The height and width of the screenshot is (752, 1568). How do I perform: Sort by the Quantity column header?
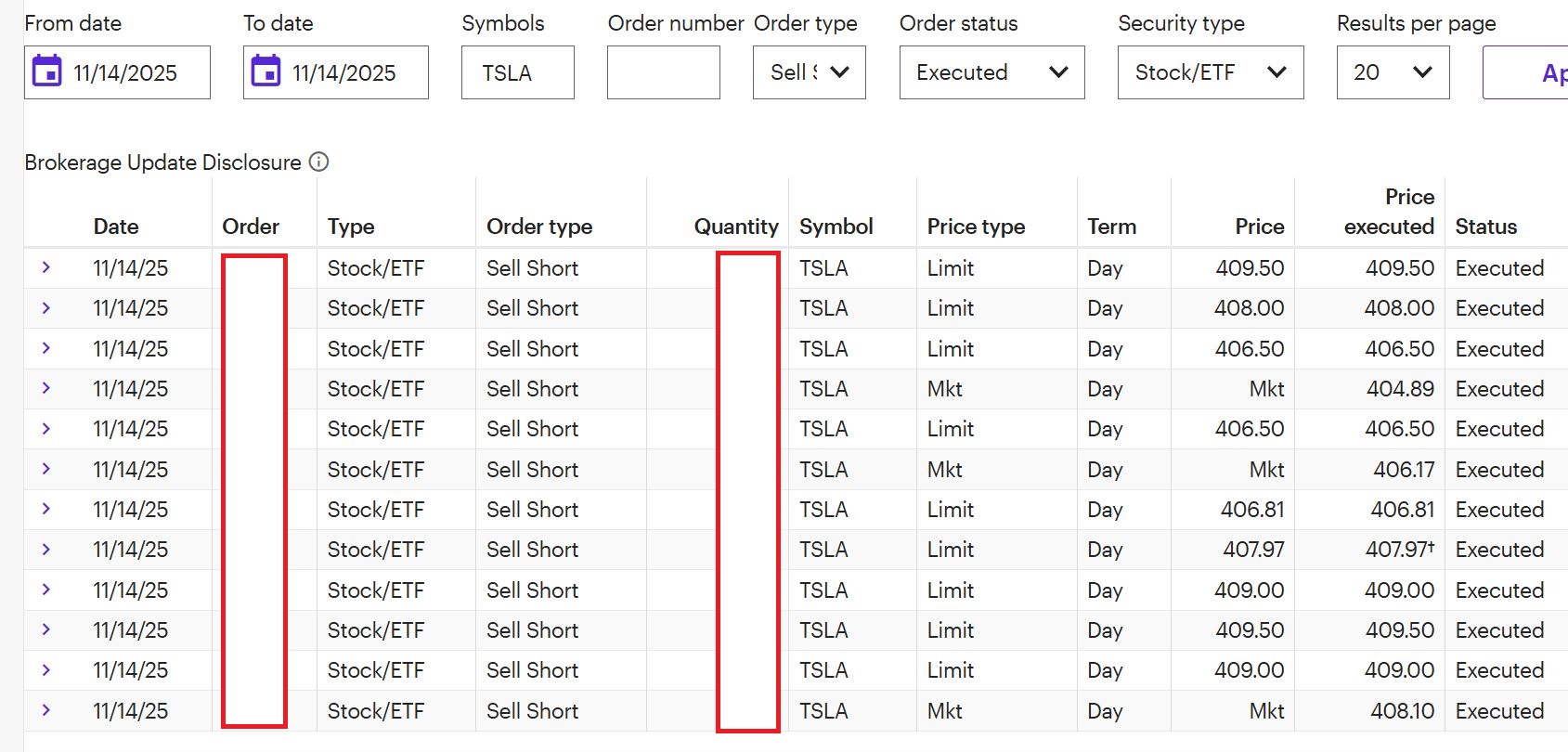pyautogui.click(x=735, y=227)
